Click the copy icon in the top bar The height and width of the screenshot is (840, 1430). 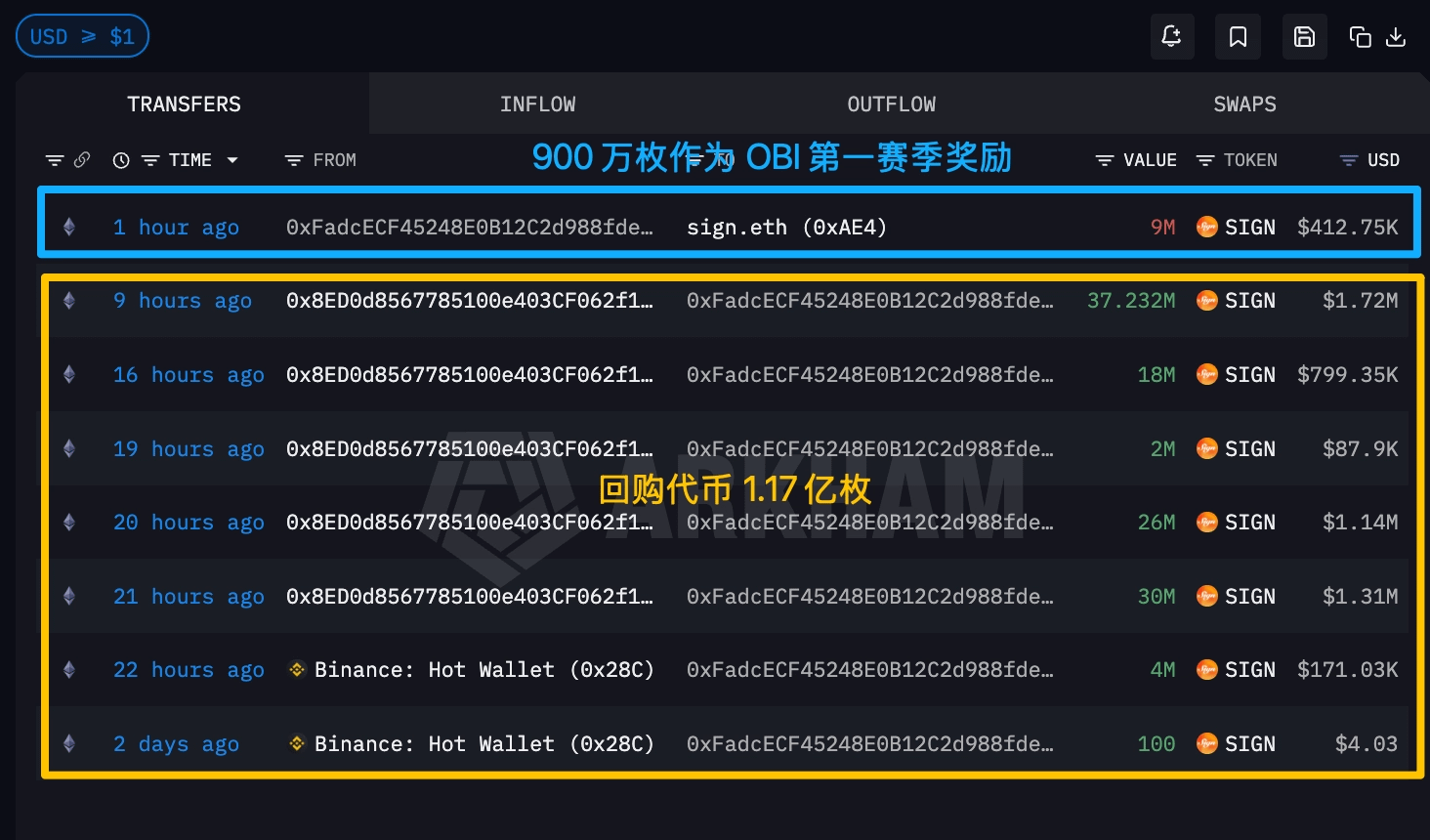(1360, 37)
